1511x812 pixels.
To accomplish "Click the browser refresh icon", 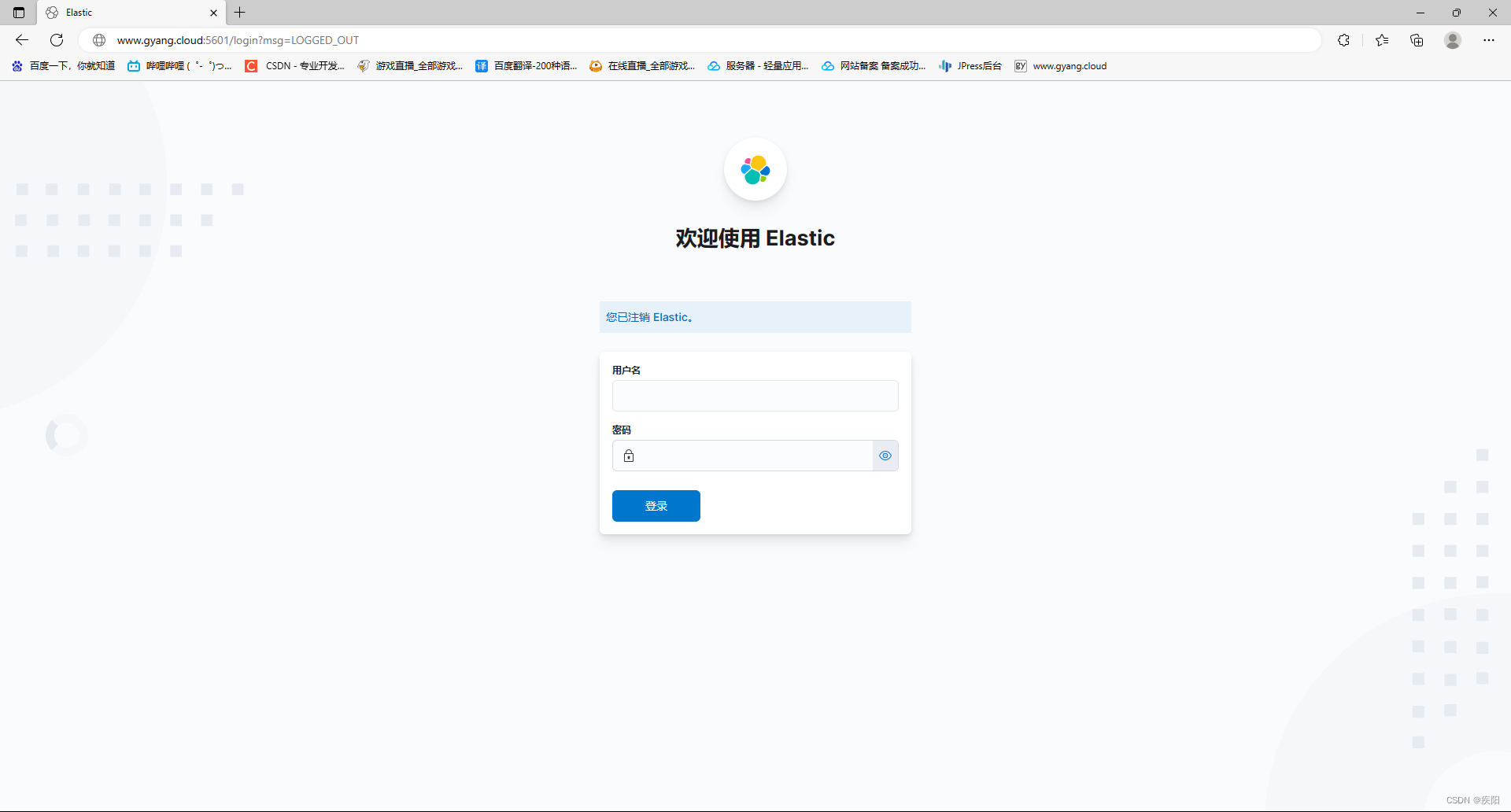I will [x=56, y=39].
